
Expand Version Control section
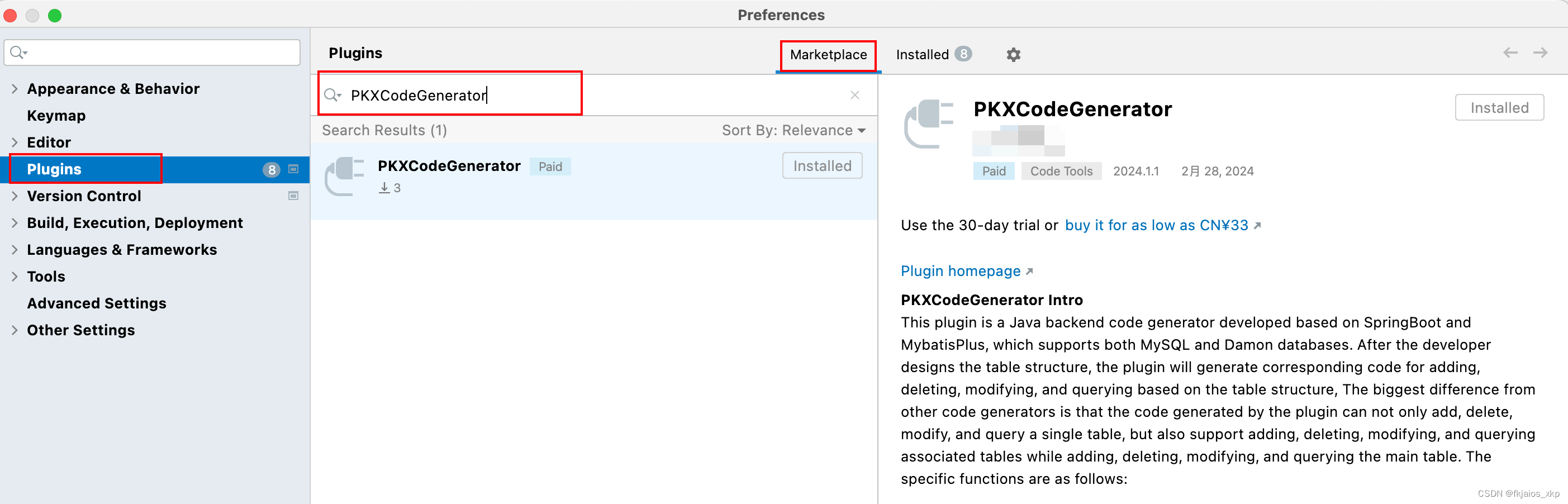15,196
